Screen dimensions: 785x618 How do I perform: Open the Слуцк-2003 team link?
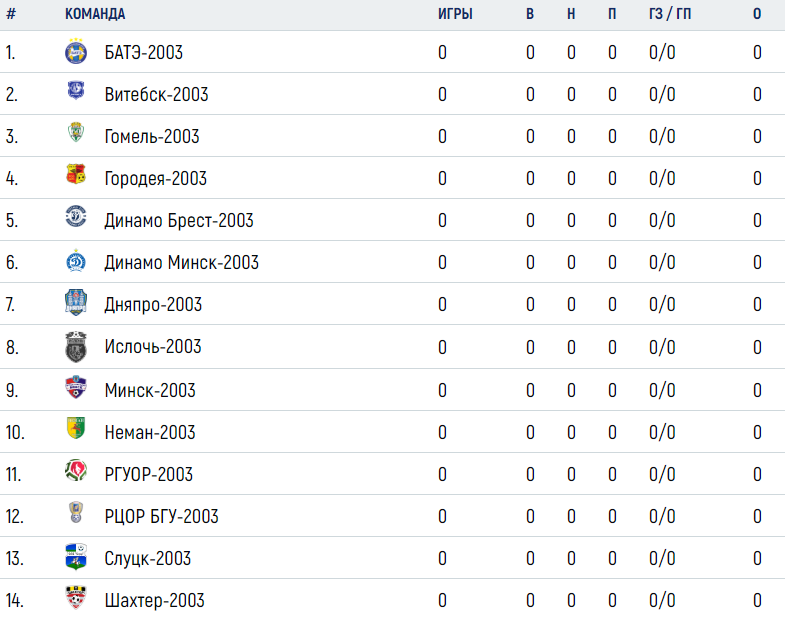pyautogui.click(x=148, y=558)
